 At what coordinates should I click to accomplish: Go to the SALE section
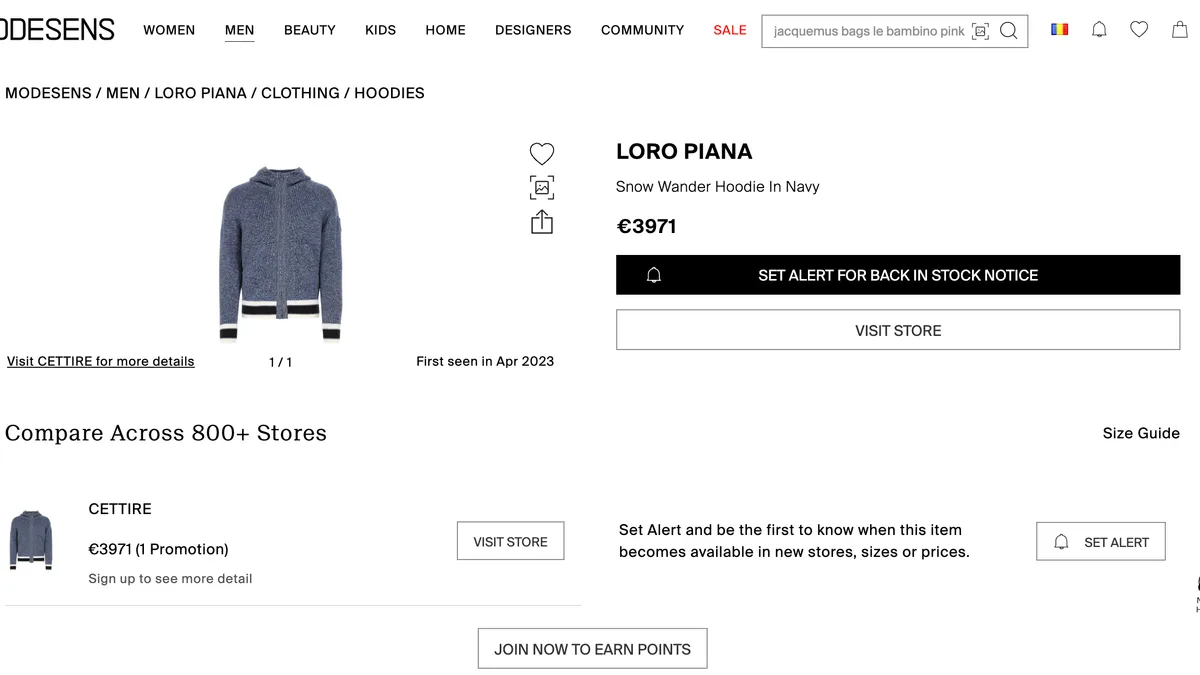[x=729, y=30]
